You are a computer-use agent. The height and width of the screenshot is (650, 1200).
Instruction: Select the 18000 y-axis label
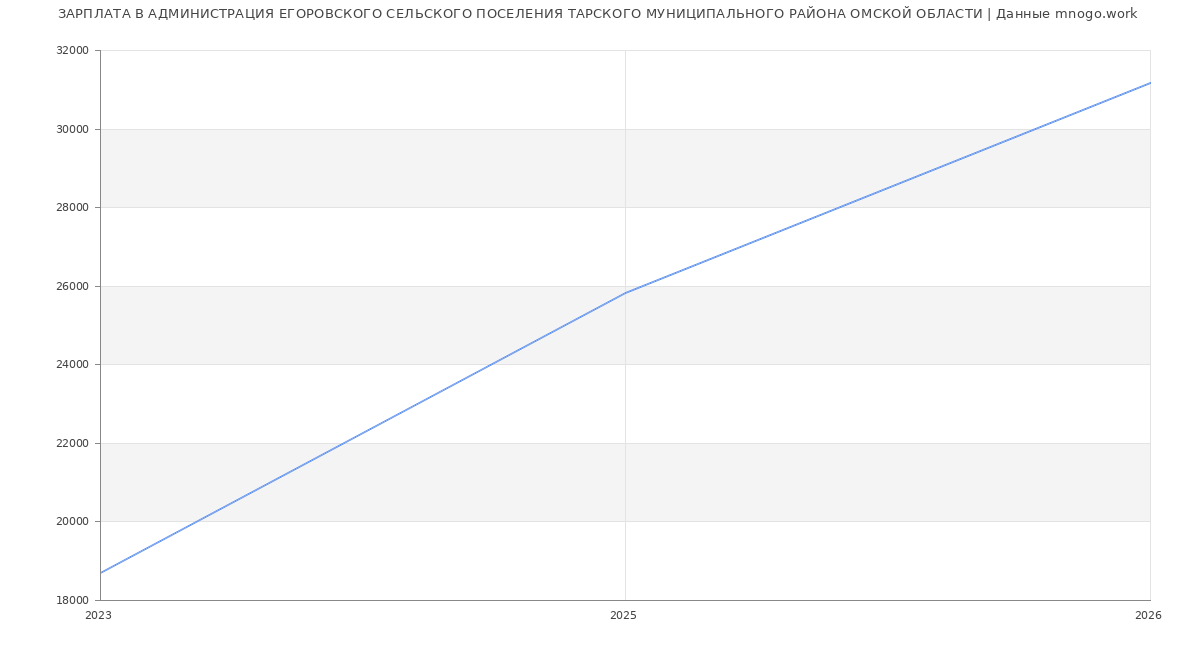point(73,600)
